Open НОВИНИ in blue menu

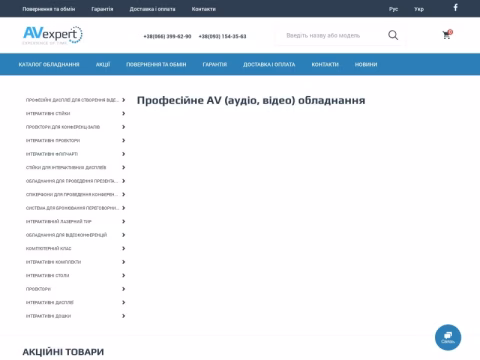(366, 64)
